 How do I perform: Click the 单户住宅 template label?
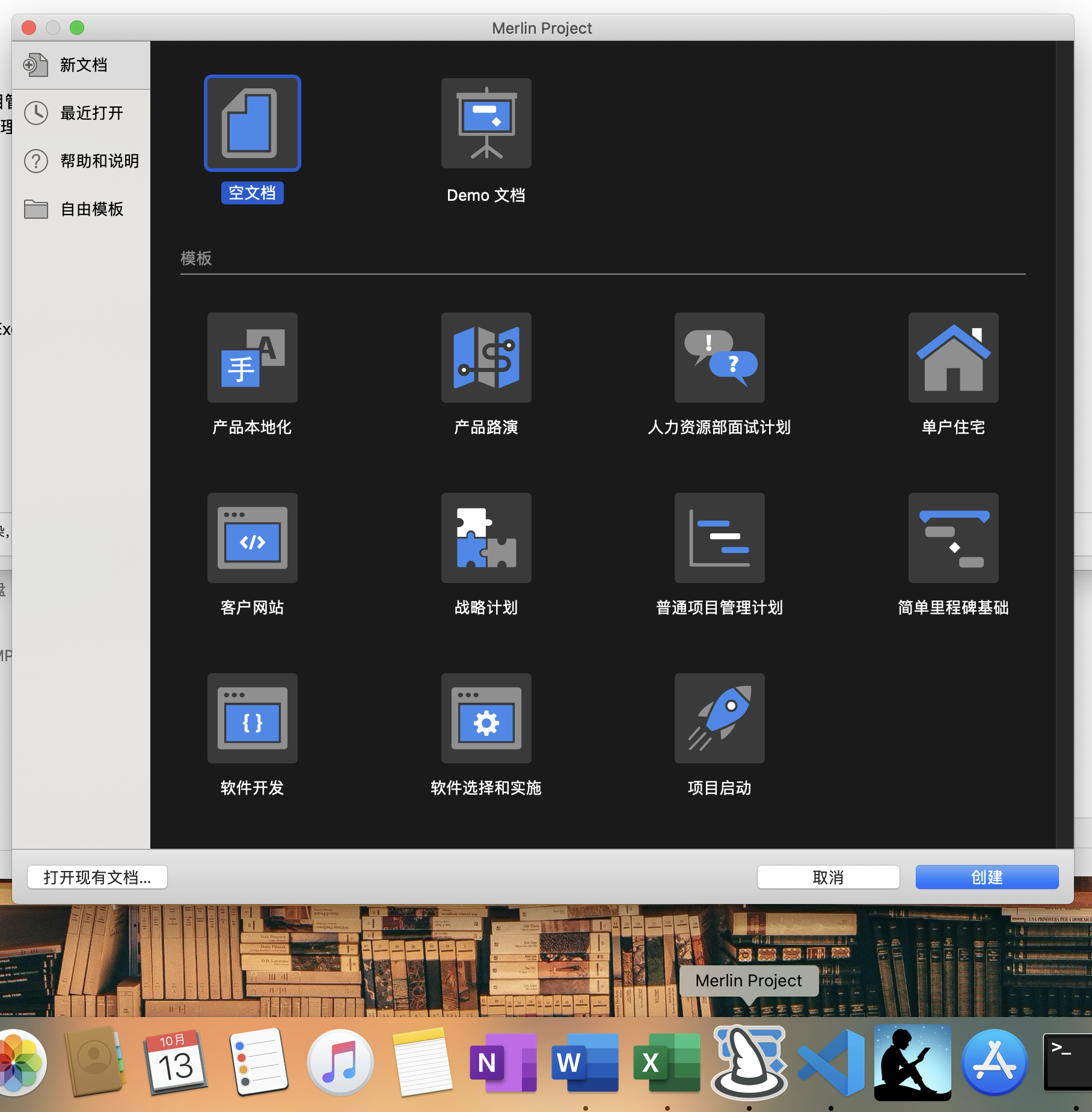pyautogui.click(x=953, y=427)
